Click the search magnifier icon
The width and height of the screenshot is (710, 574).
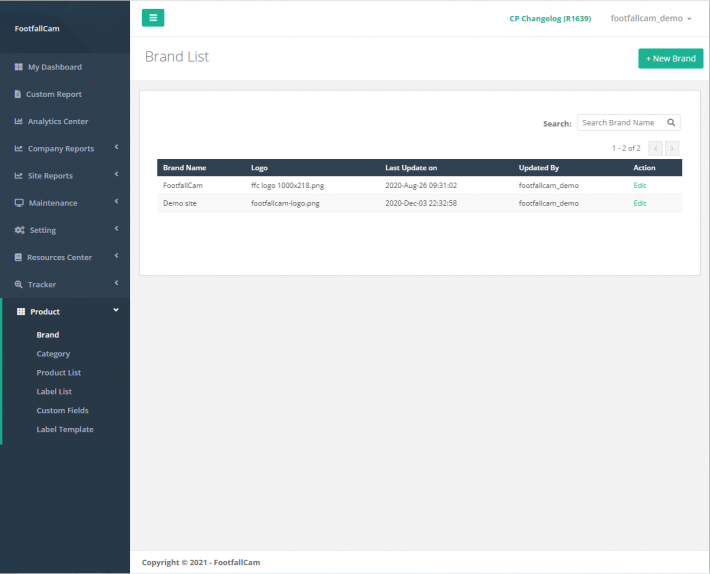(671, 123)
